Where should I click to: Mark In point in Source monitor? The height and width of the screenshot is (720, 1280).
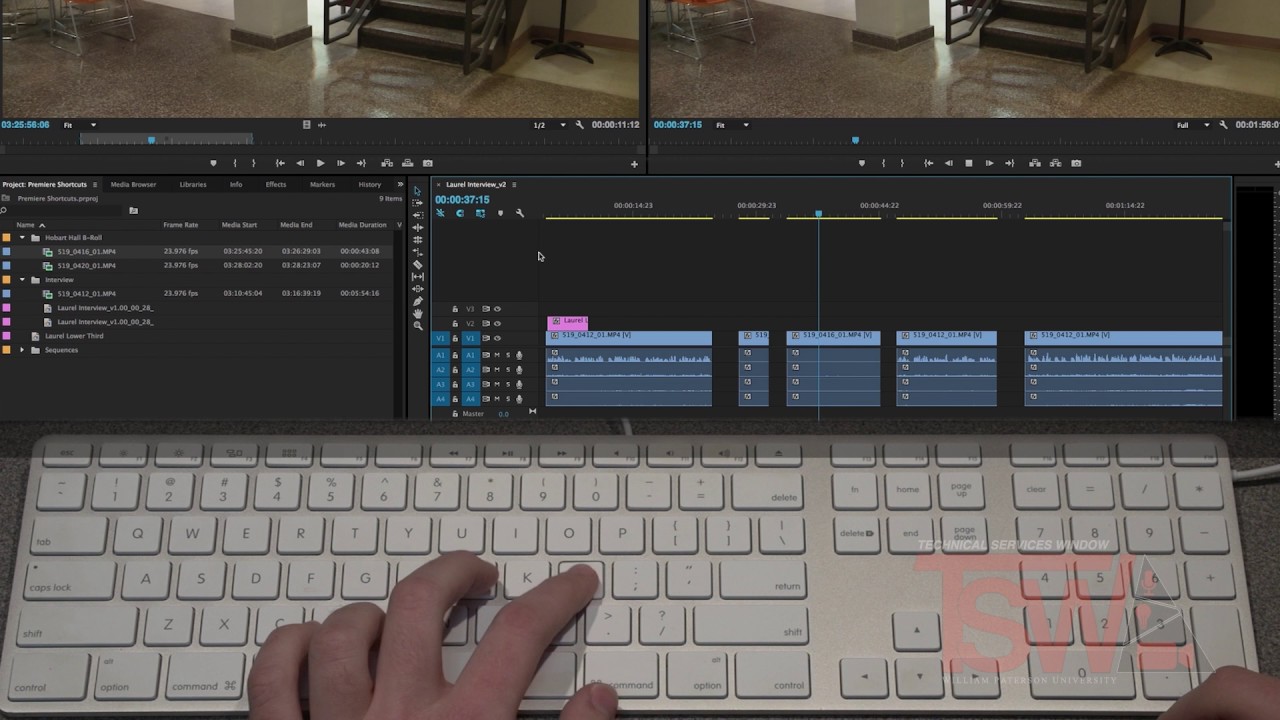(x=235, y=163)
